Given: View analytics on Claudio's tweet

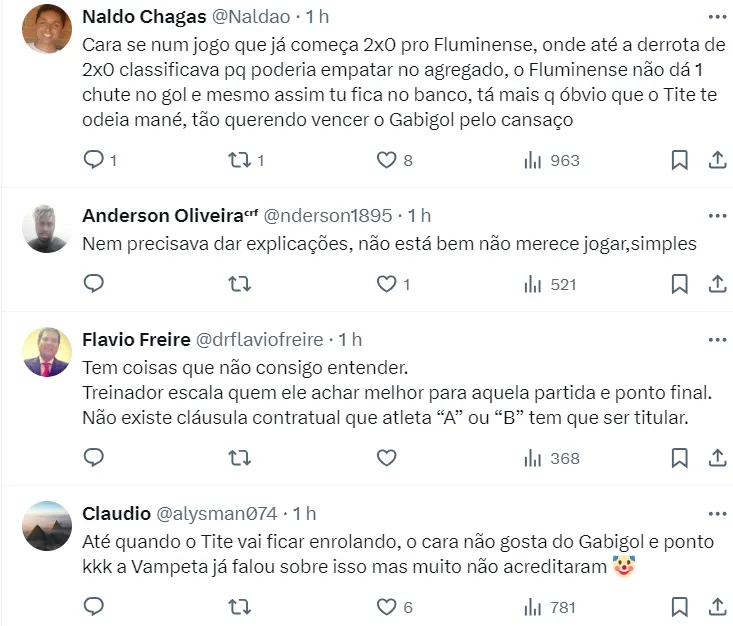Looking at the screenshot, I should (x=533, y=606).
